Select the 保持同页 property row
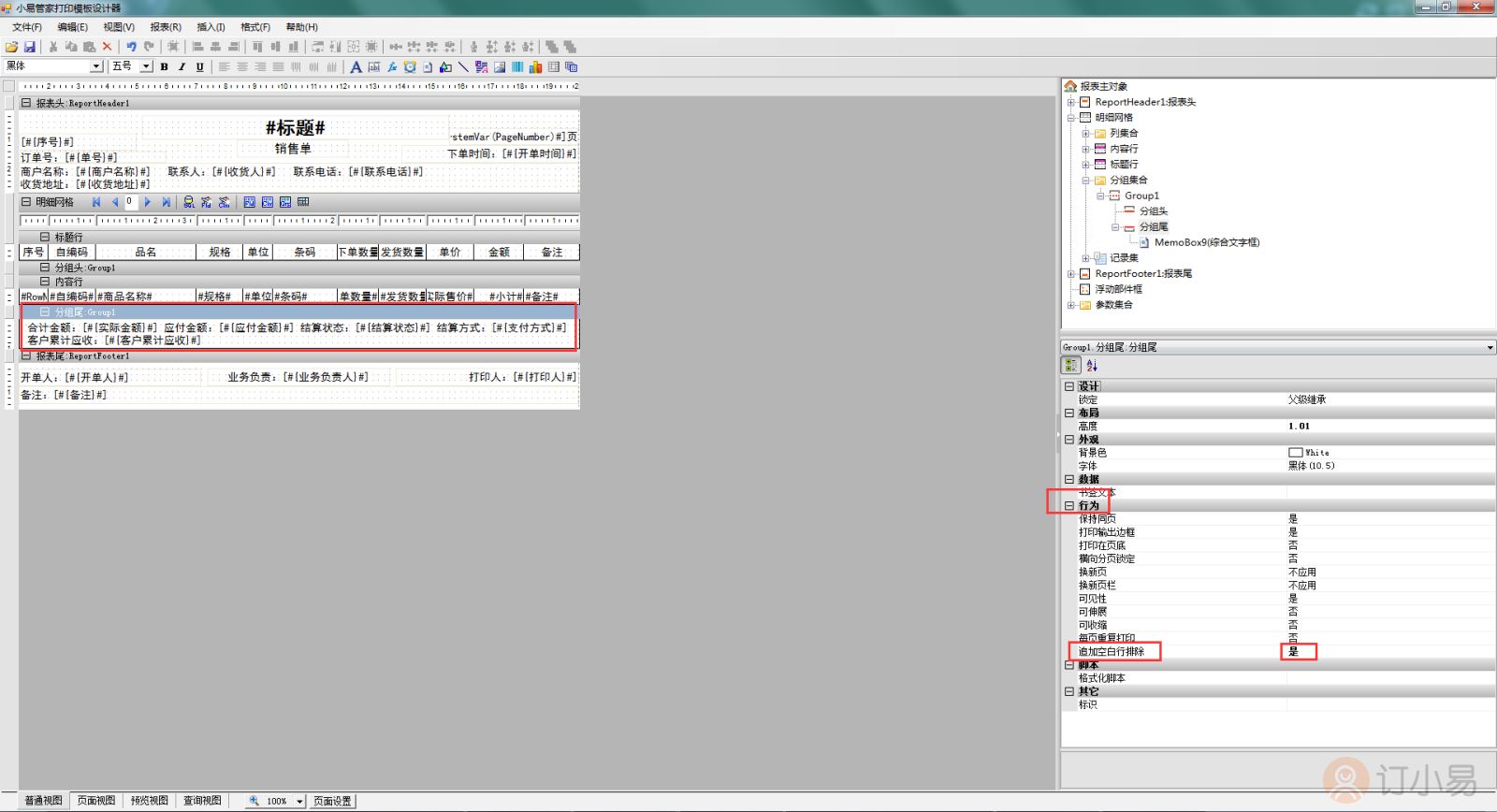The image size is (1497, 812). point(1278,518)
